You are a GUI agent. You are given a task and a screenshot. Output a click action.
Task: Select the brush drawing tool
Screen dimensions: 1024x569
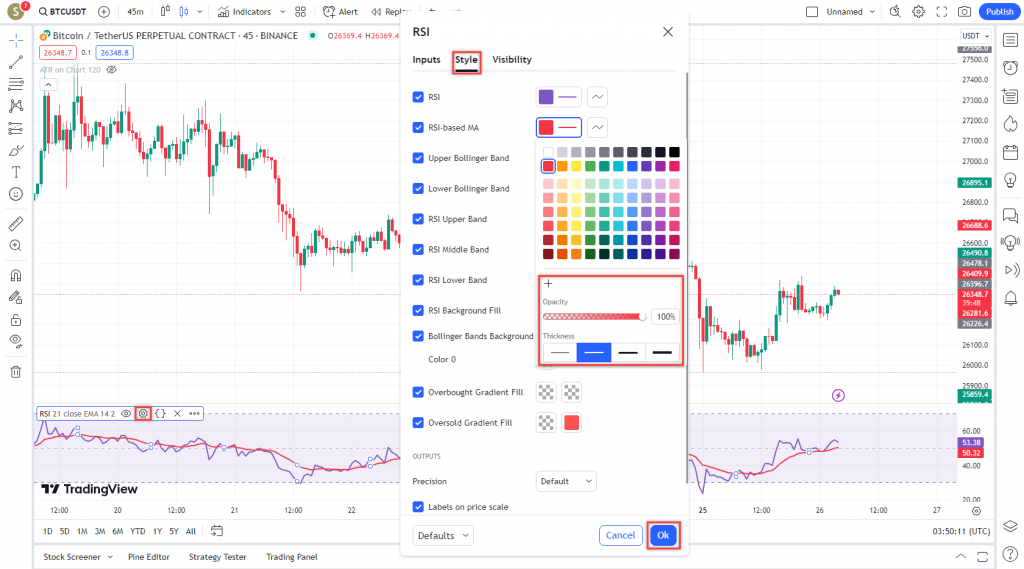[x=16, y=150]
